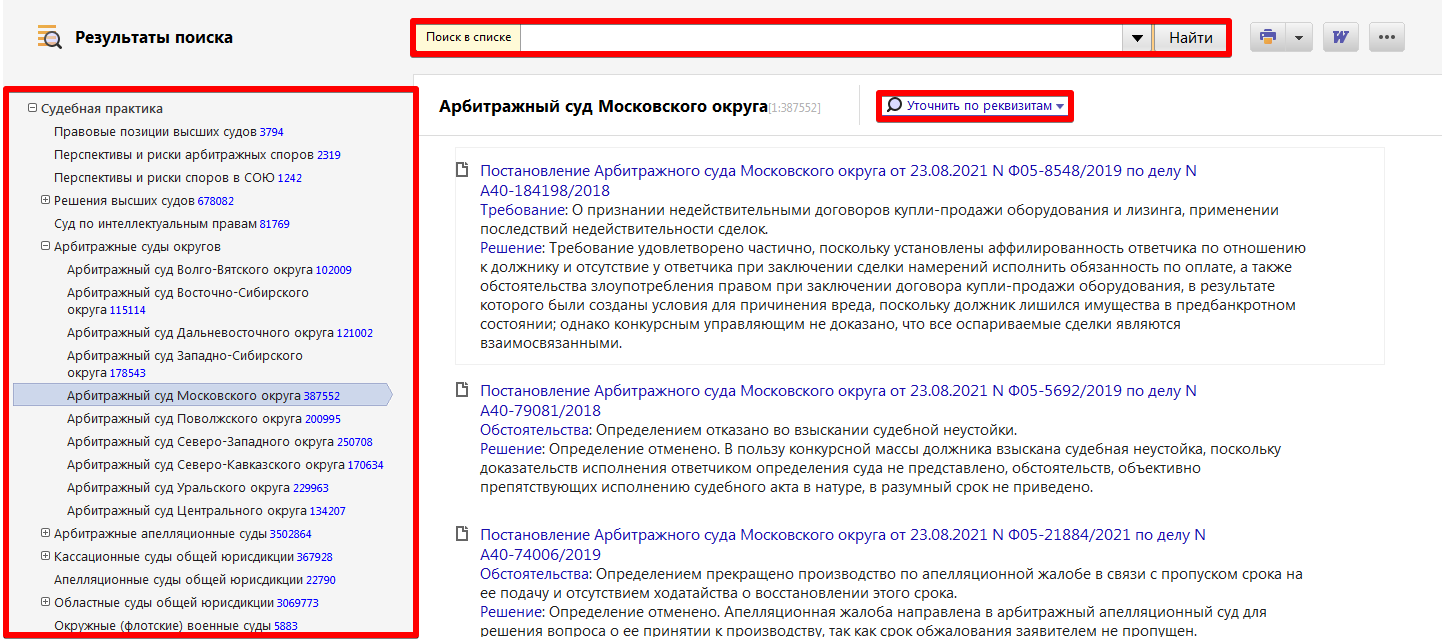Expand the Решения высших судов node
1442x643 pixels.
pos(44,200)
